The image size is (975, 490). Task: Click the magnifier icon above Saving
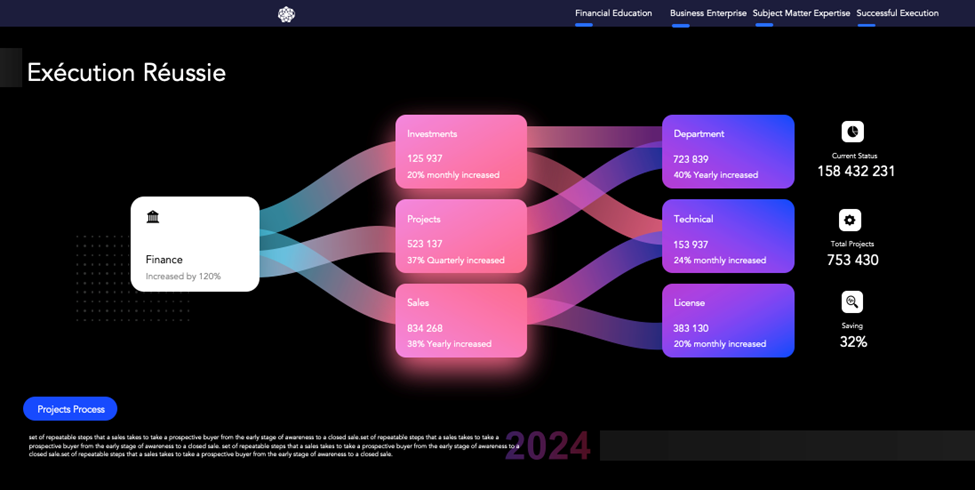[x=851, y=302]
